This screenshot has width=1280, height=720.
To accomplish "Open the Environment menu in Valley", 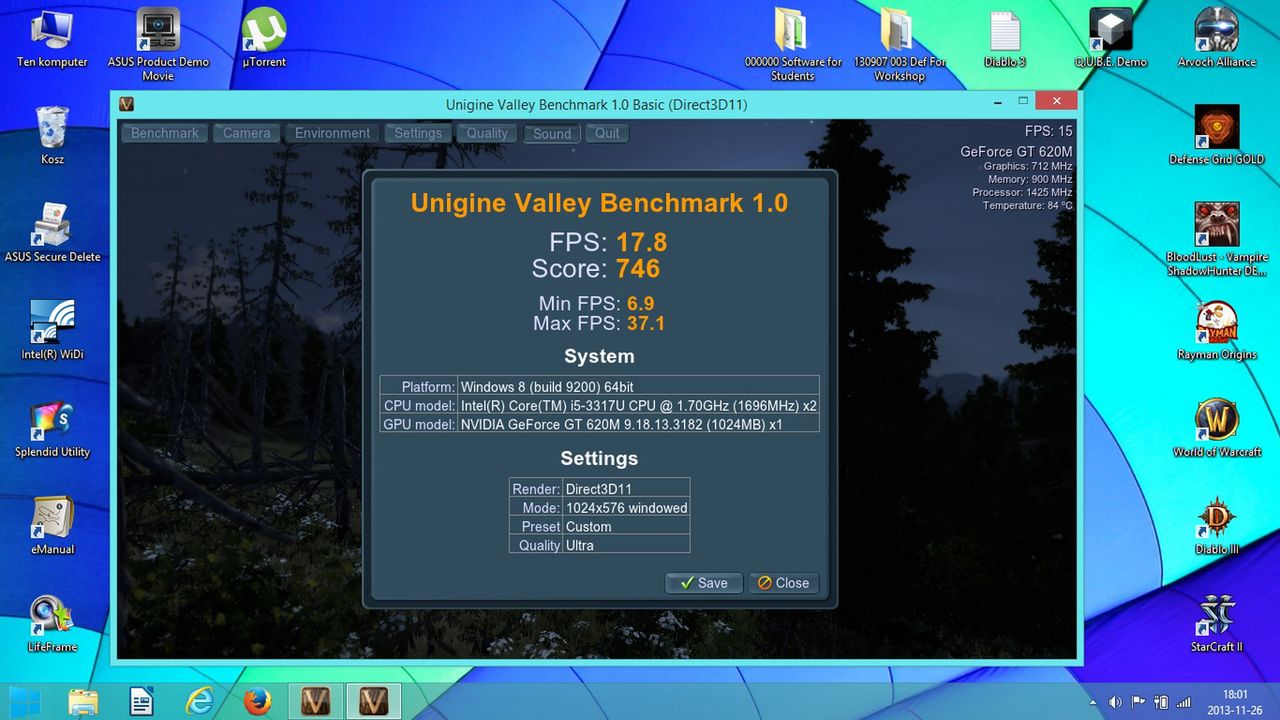I will pyautogui.click(x=333, y=133).
